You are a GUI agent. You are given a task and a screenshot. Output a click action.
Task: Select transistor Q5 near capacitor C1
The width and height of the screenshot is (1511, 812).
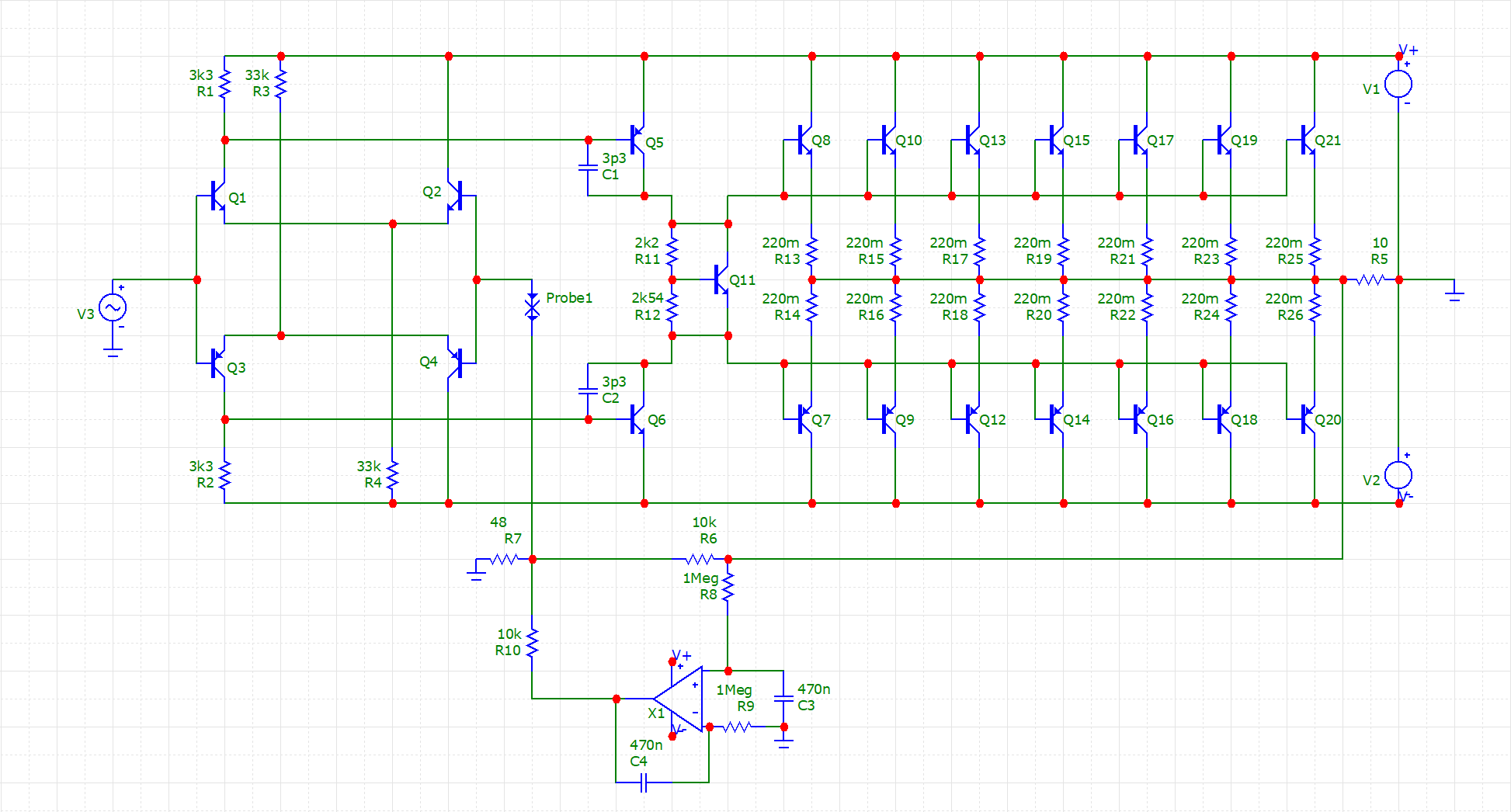pos(637,141)
